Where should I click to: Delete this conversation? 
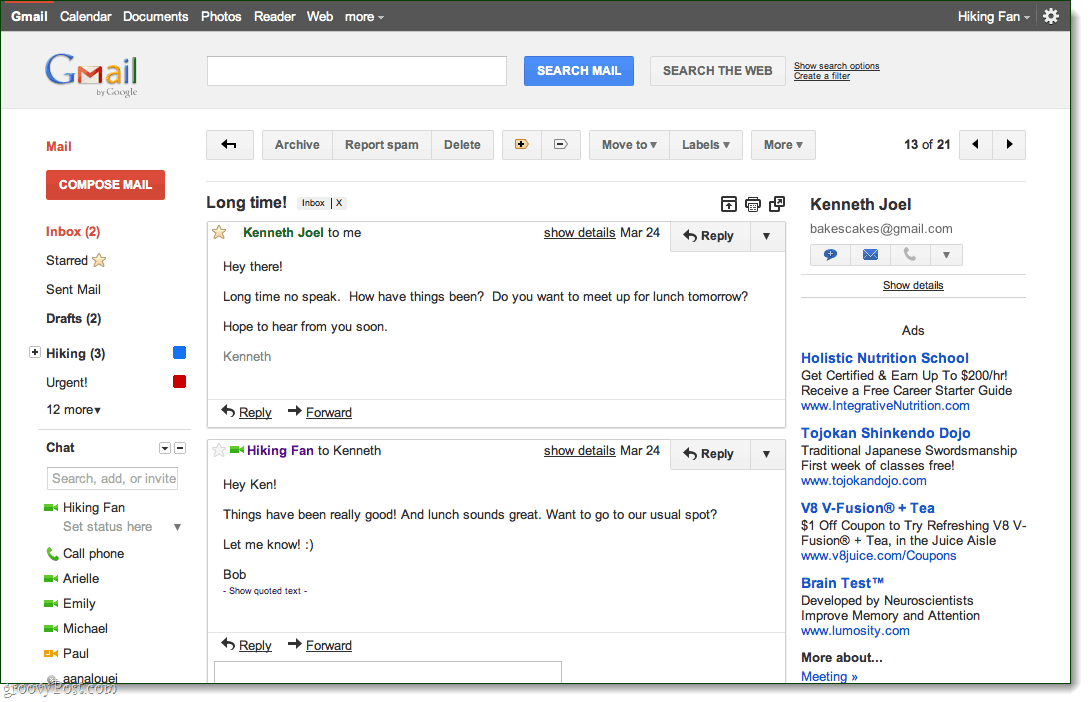(463, 144)
